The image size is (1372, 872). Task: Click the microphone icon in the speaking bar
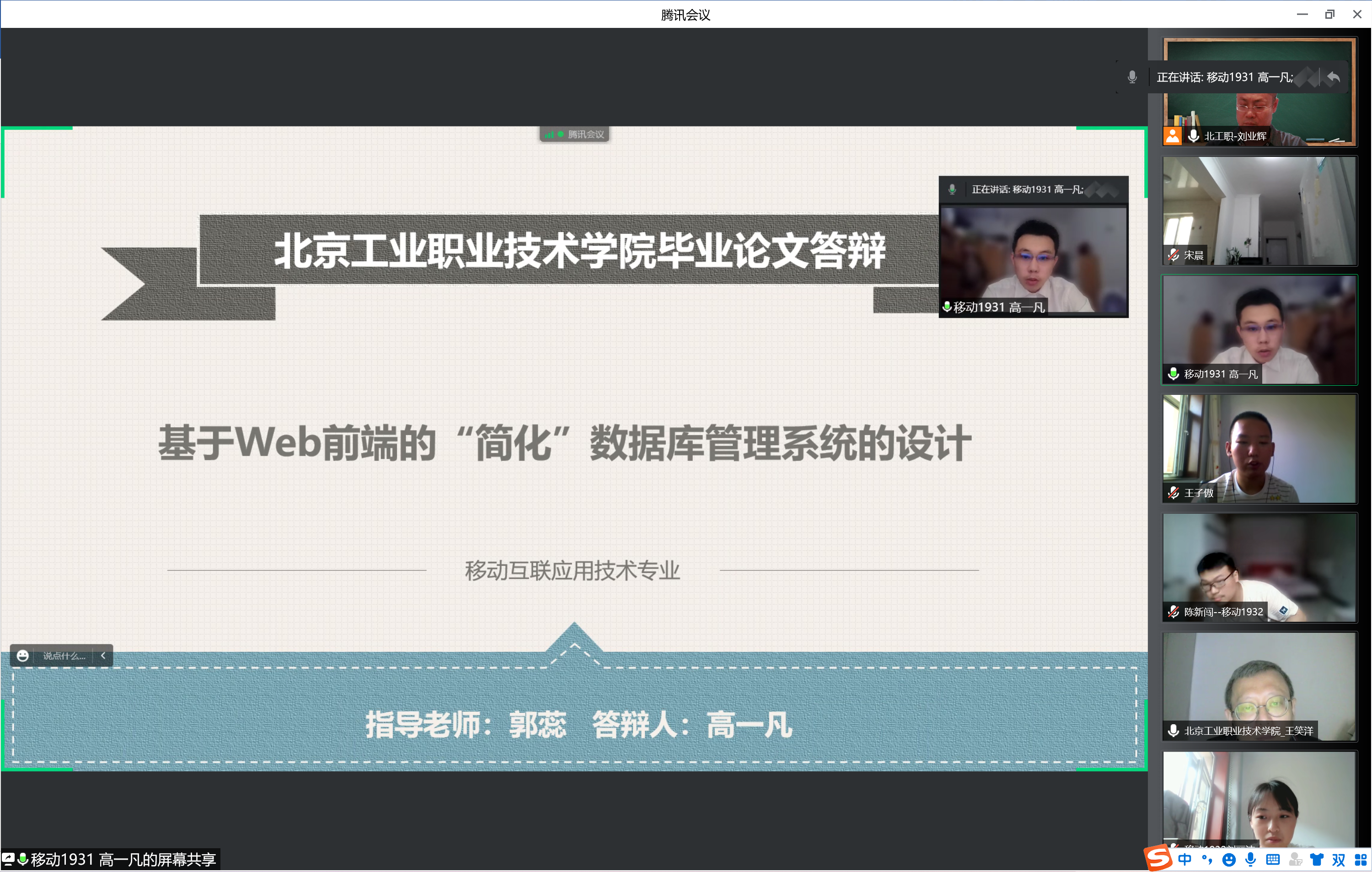pyautogui.click(x=1132, y=77)
